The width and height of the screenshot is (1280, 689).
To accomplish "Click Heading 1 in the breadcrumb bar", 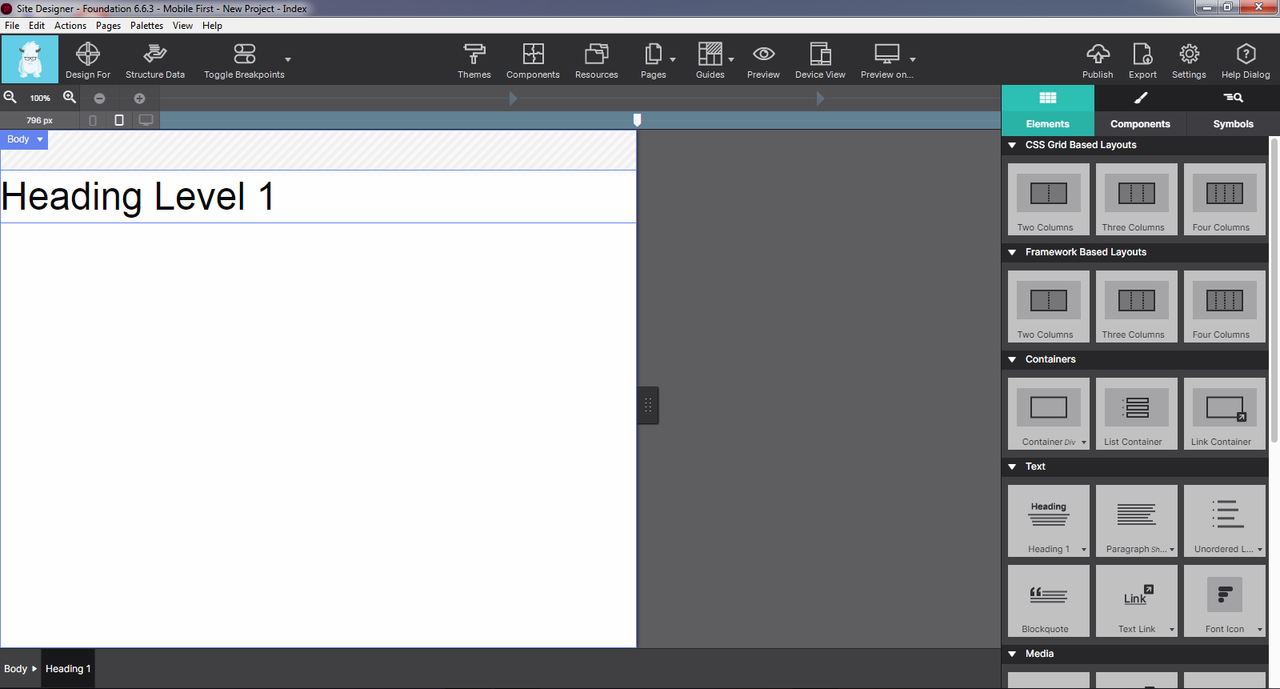I will pos(68,669).
